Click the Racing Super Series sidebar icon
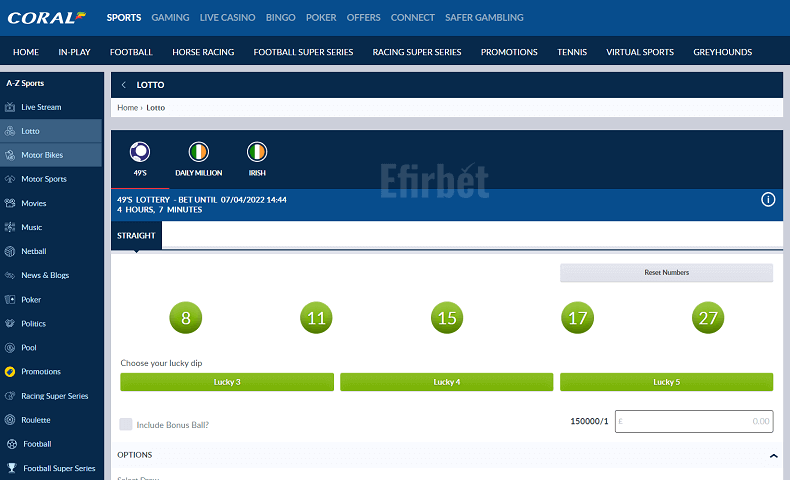Viewport: 790px width, 480px height. (10, 396)
